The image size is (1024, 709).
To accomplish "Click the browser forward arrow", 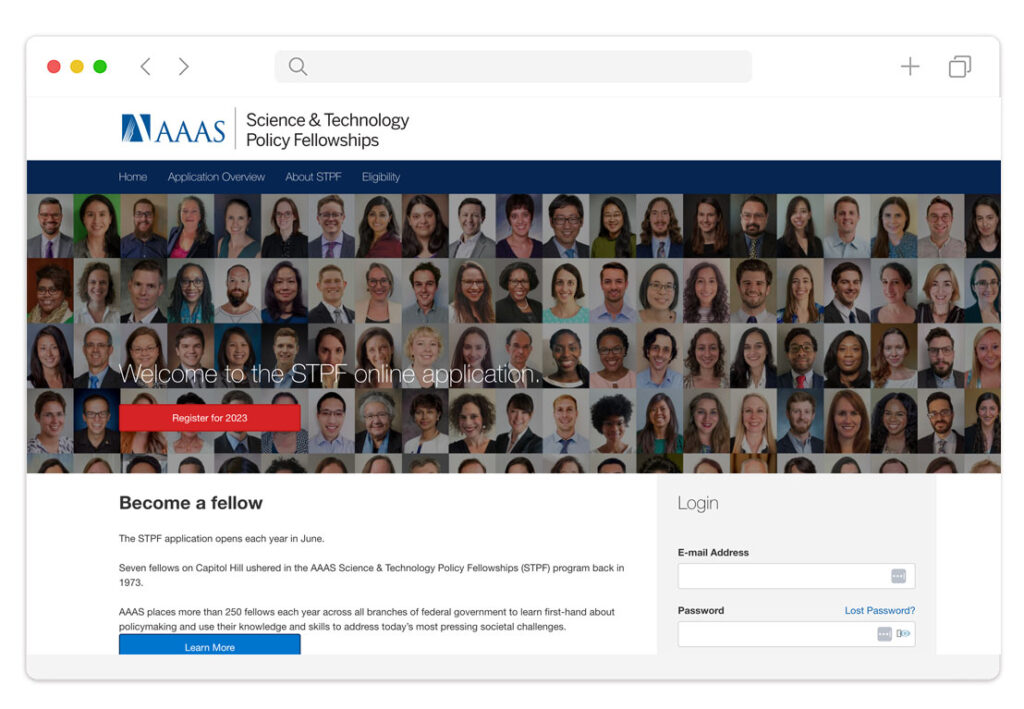I will tap(184, 67).
